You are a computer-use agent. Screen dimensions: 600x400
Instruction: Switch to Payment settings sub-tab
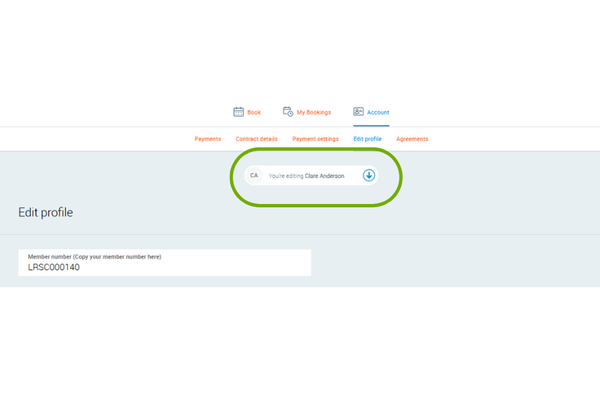(x=315, y=139)
